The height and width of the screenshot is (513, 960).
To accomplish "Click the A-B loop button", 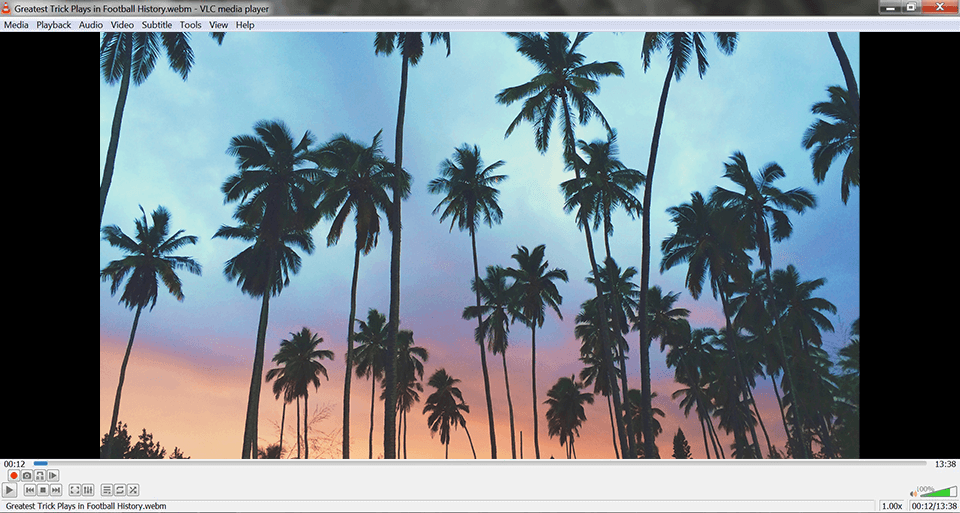I will tap(40, 476).
